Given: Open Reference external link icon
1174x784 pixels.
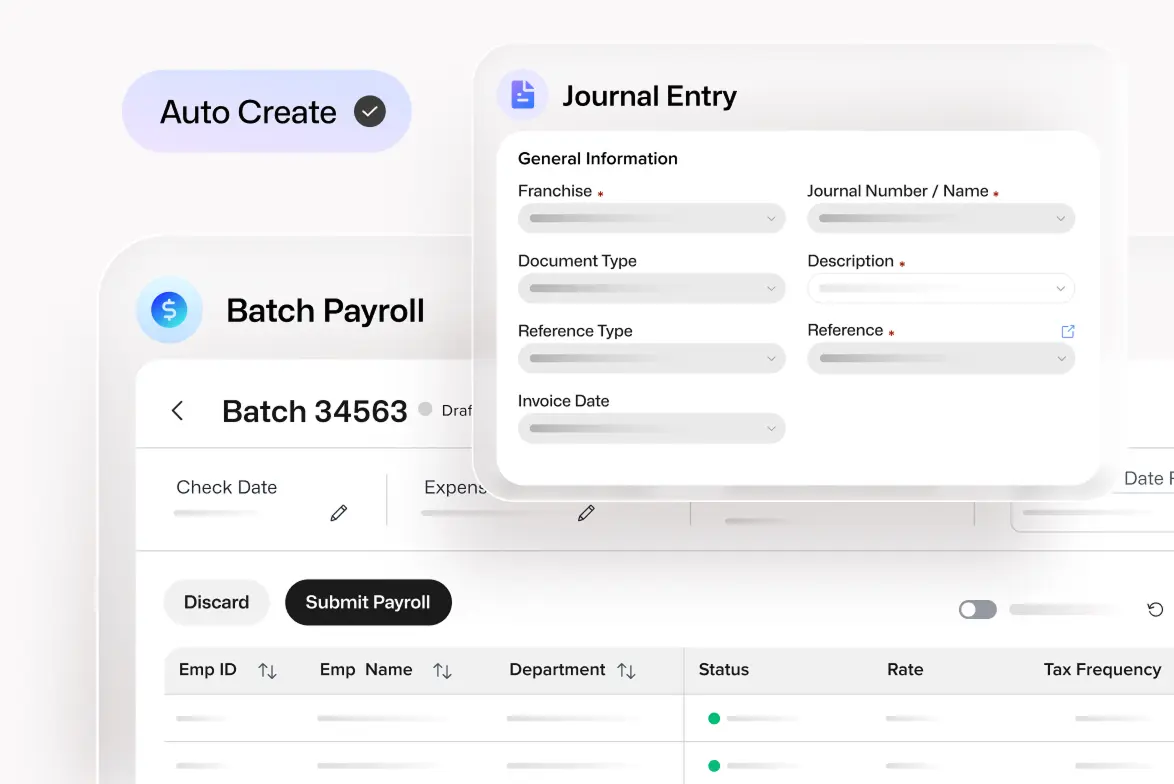Looking at the screenshot, I should pyautogui.click(x=1068, y=331).
